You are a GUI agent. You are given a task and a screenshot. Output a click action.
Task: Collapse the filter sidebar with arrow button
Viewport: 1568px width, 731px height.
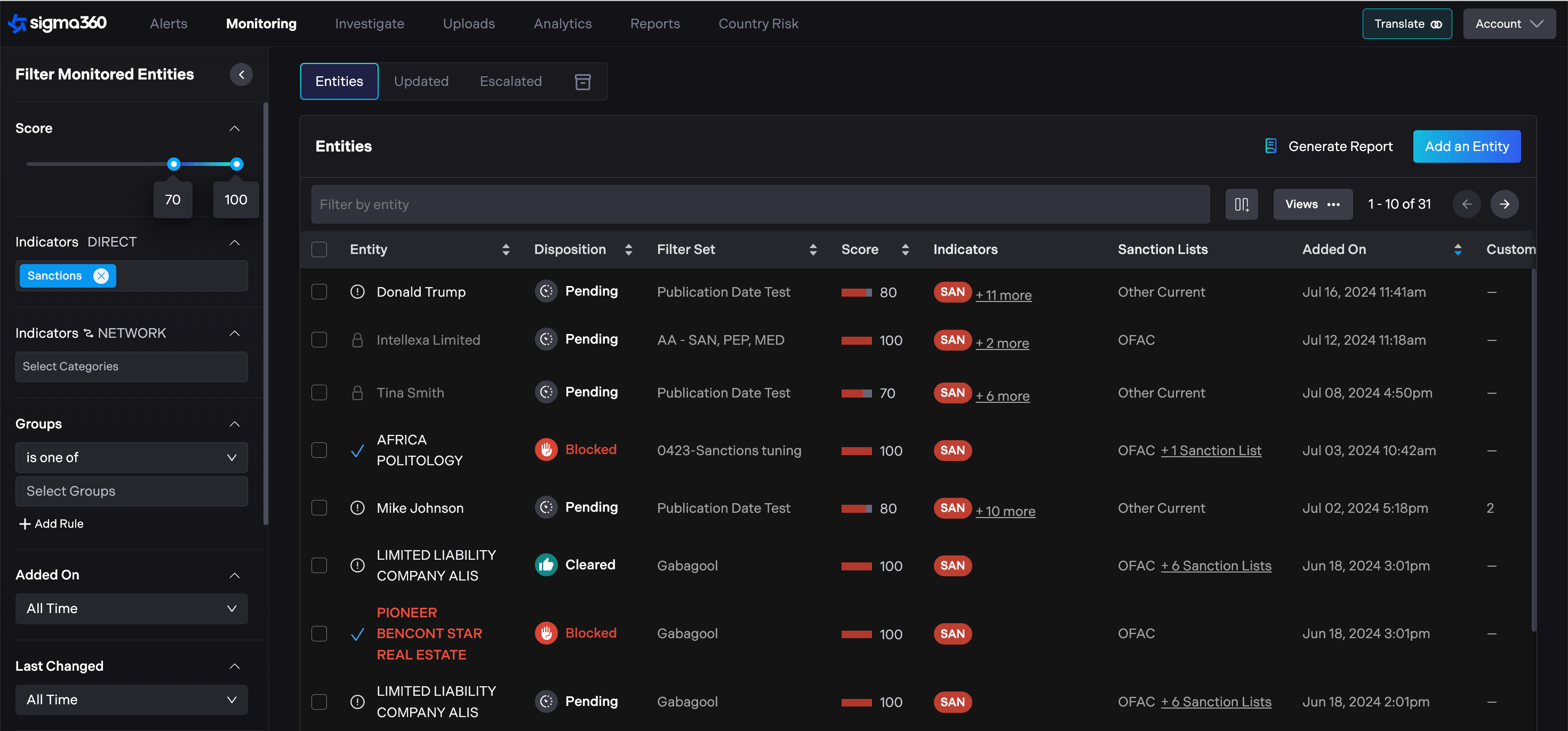click(241, 74)
